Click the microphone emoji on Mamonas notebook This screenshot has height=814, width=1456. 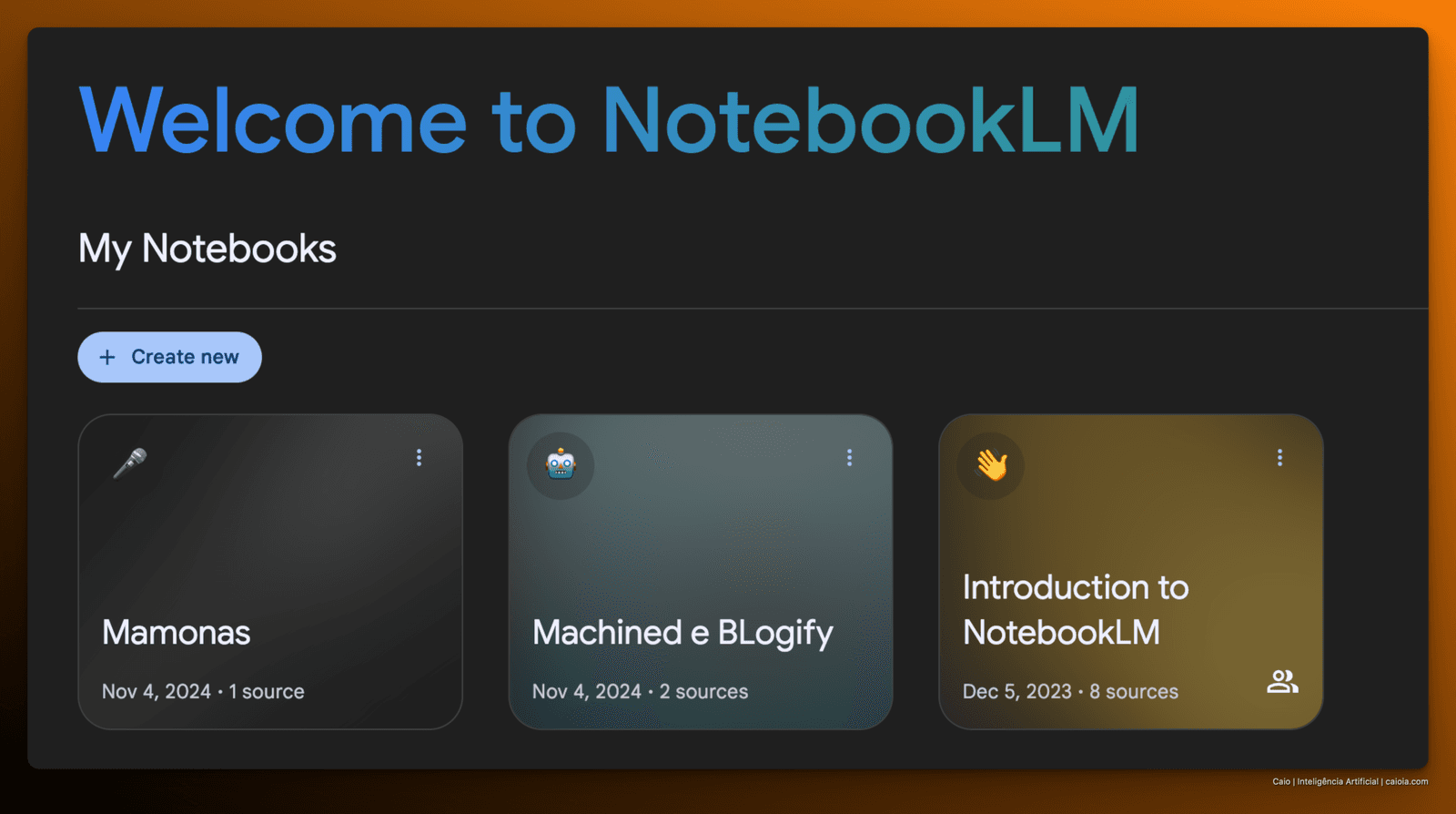pyautogui.click(x=130, y=463)
